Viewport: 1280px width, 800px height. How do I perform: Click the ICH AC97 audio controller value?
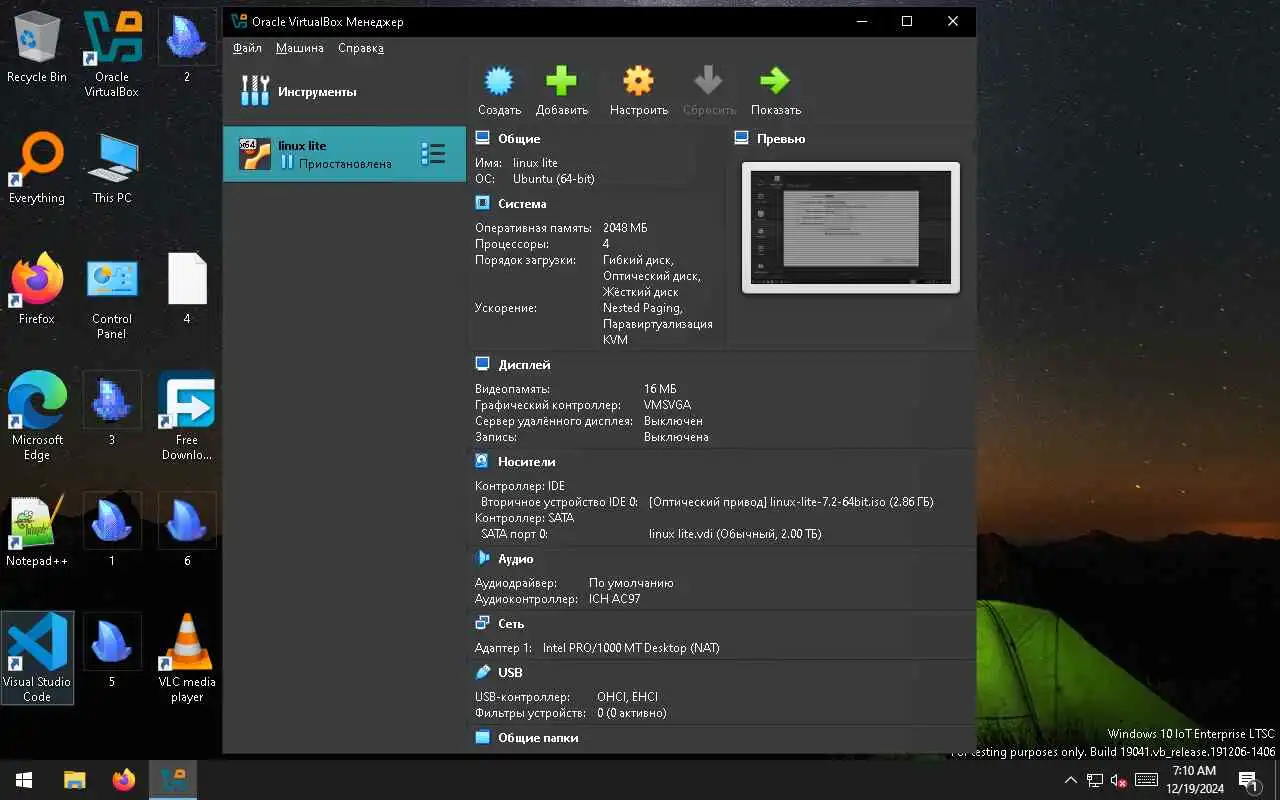pyautogui.click(x=614, y=599)
